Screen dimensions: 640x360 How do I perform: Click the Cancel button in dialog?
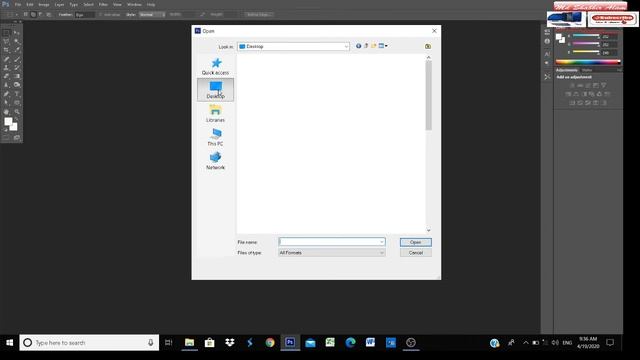pos(416,253)
